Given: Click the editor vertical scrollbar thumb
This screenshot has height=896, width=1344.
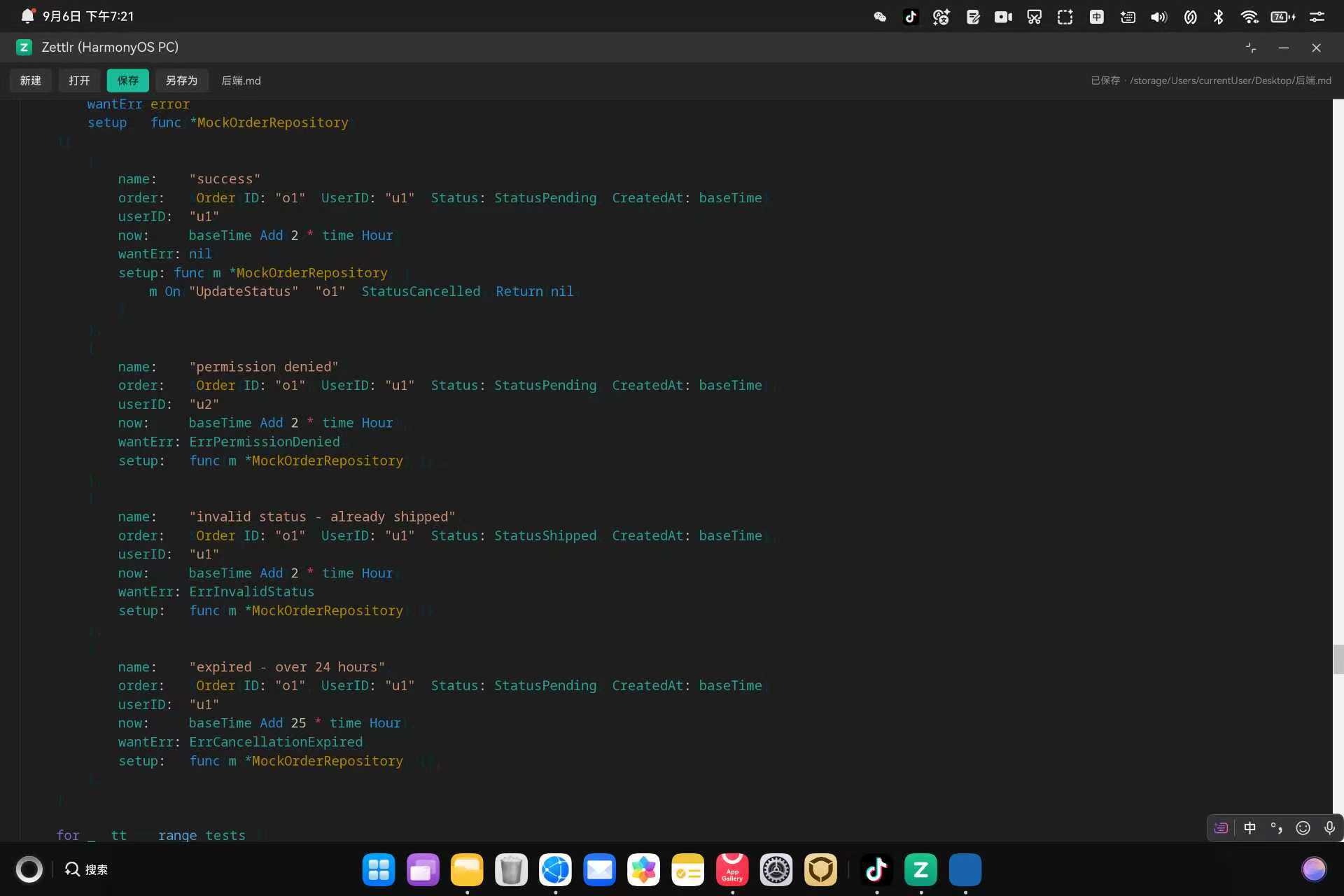Looking at the screenshot, I should coord(1338,659).
